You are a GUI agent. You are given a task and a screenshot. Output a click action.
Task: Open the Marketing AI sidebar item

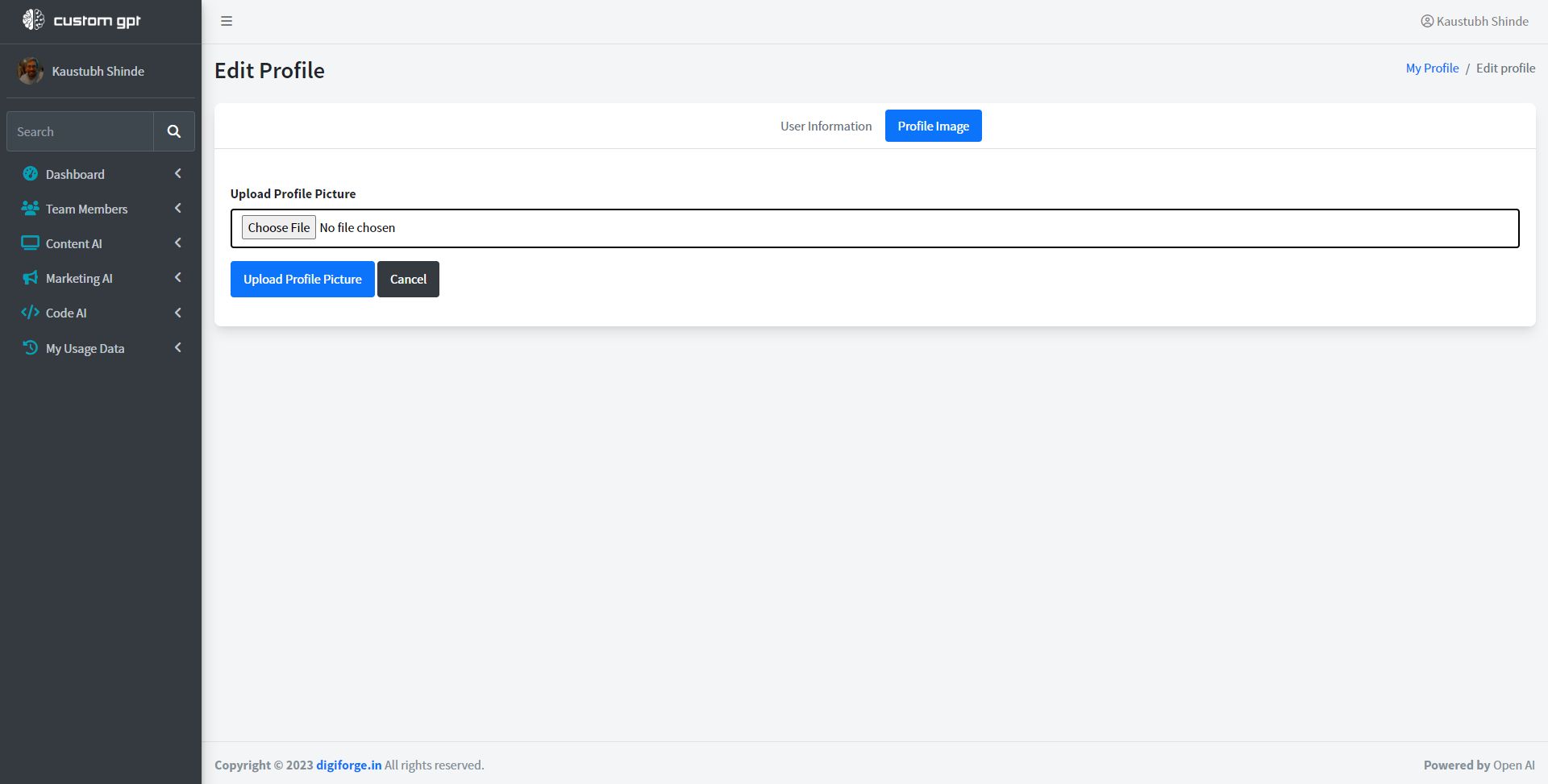[x=101, y=278]
